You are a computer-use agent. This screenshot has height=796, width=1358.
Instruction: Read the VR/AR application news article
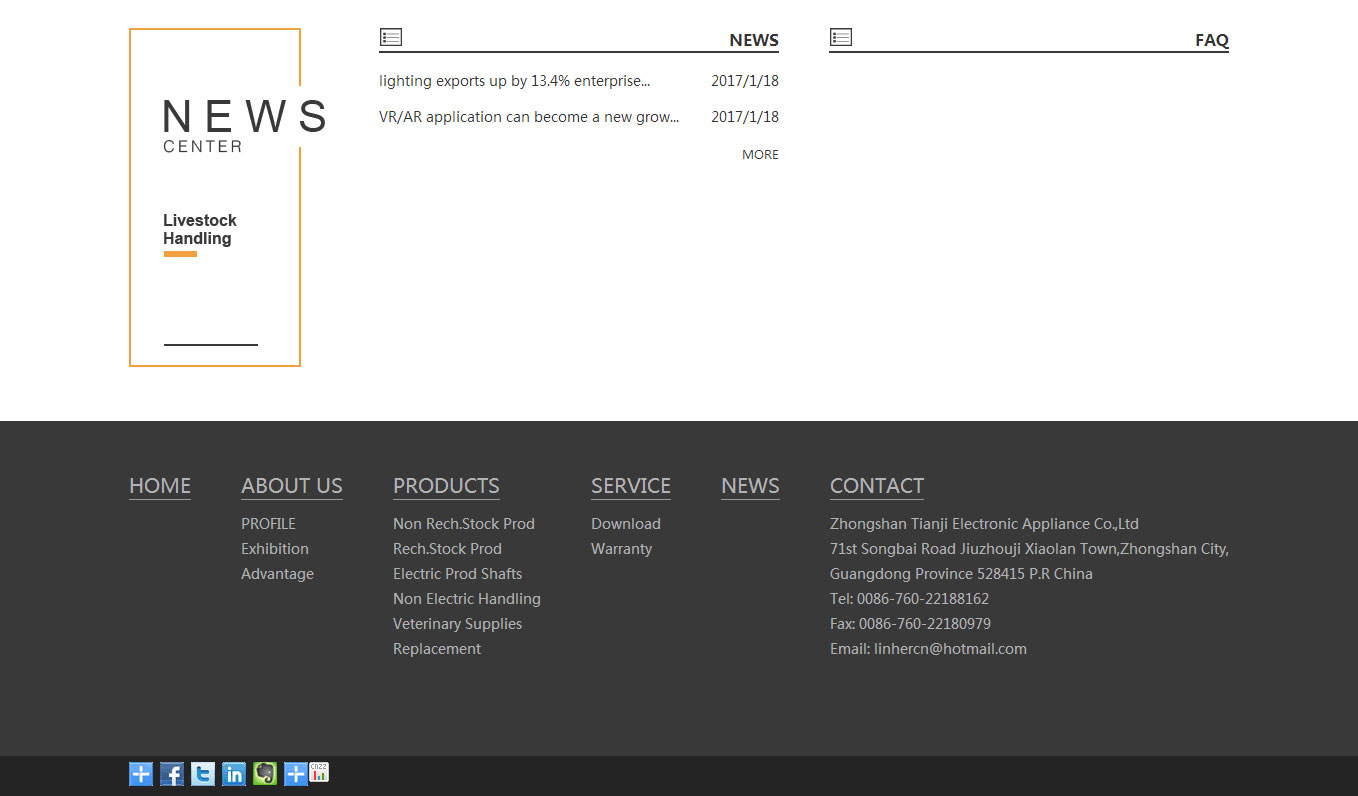[x=529, y=117]
